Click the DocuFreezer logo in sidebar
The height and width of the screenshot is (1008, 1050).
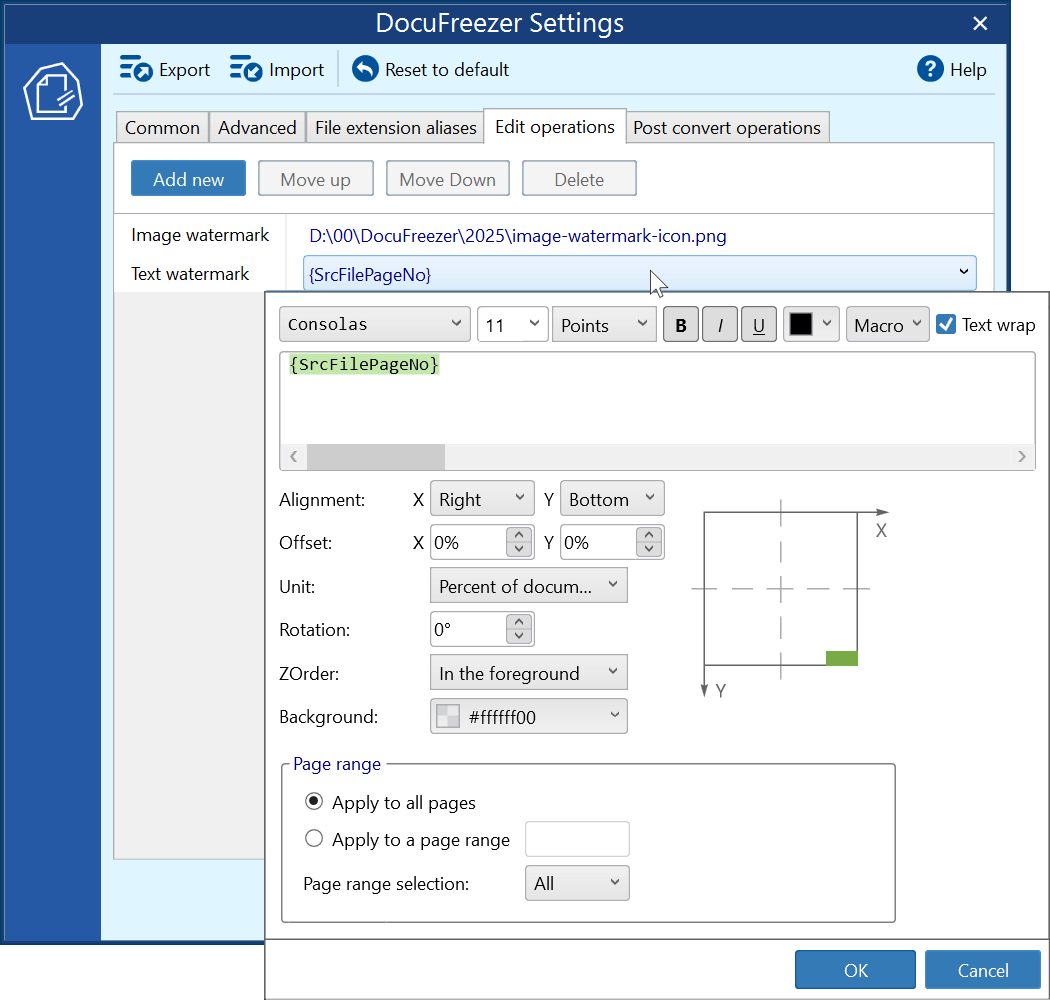tap(52, 91)
